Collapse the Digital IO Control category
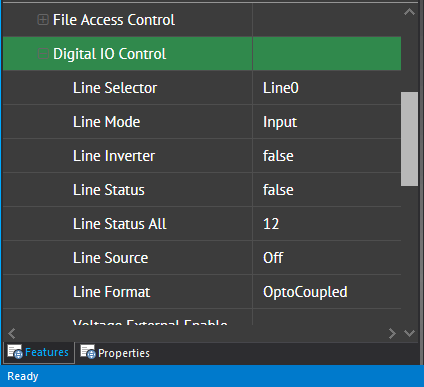Screen dimensions: 424x387 43,54
